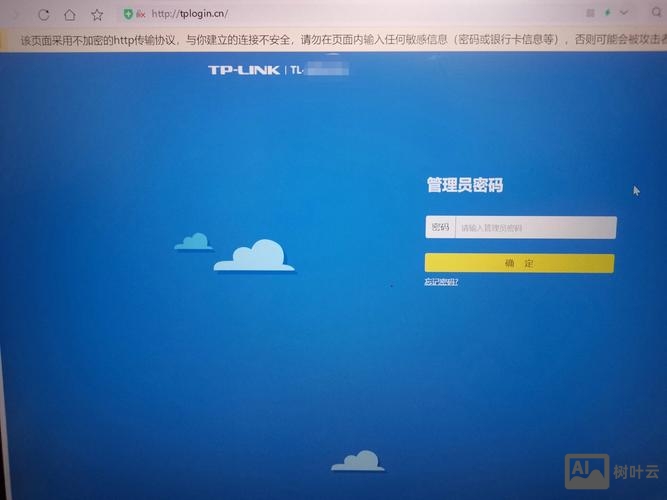Go to the browser home page icon
The width and height of the screenshot is (667, 500).
point(70,15)
